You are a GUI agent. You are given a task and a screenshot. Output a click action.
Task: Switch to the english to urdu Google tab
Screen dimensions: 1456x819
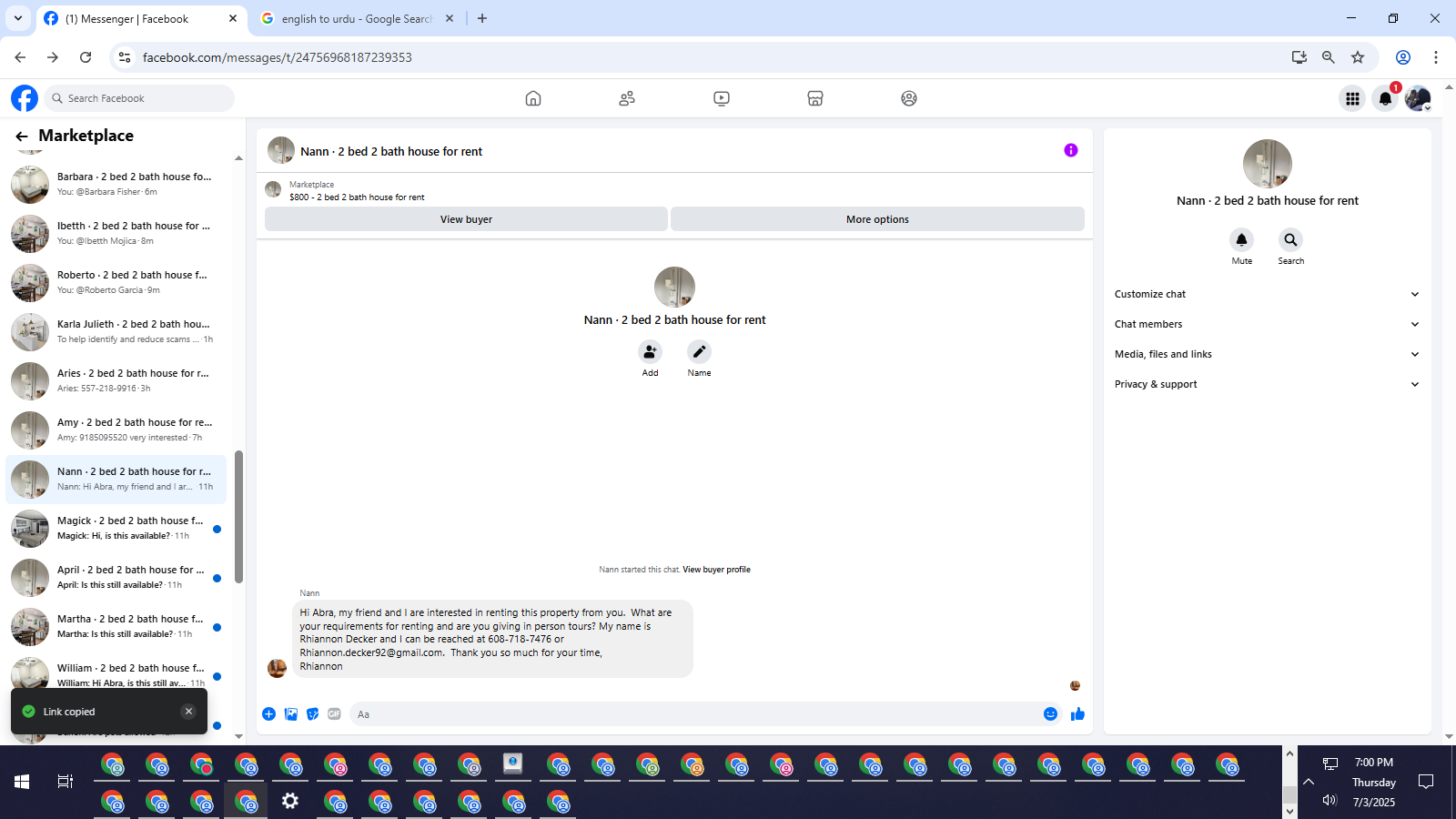pos(358,18)
